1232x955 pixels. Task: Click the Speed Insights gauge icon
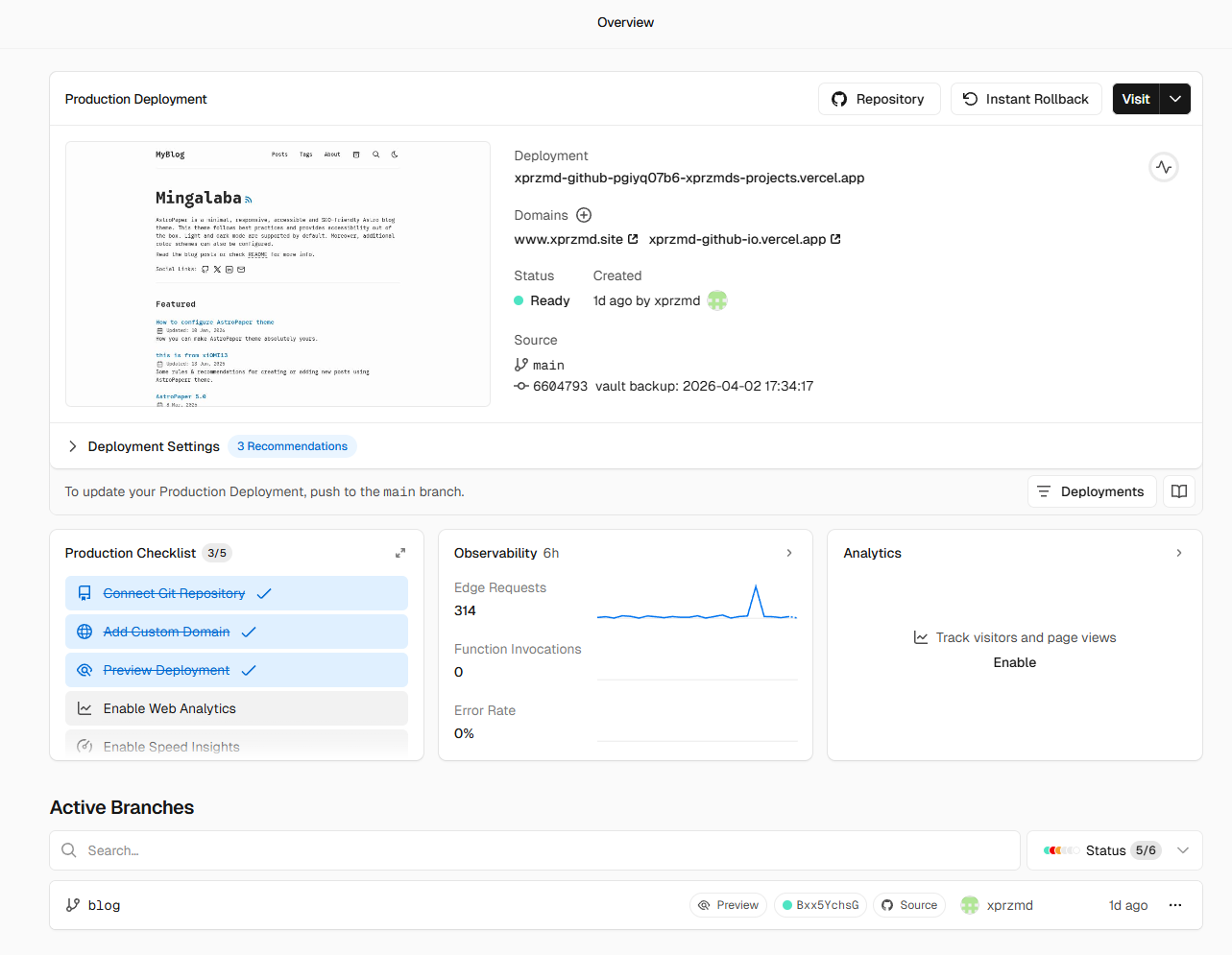pyautogui.click(x=85, y=747)
